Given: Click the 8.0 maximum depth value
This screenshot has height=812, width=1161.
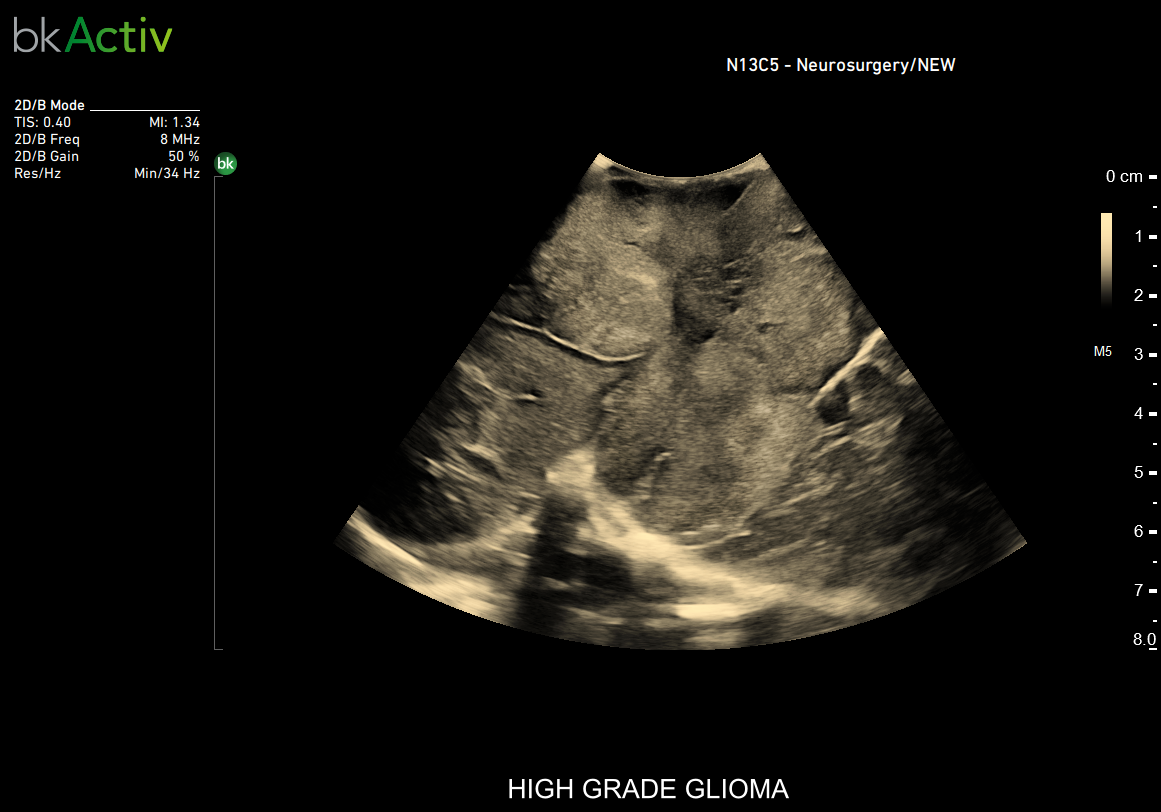Looking at the screenshot, I should tap(1144, 640).
